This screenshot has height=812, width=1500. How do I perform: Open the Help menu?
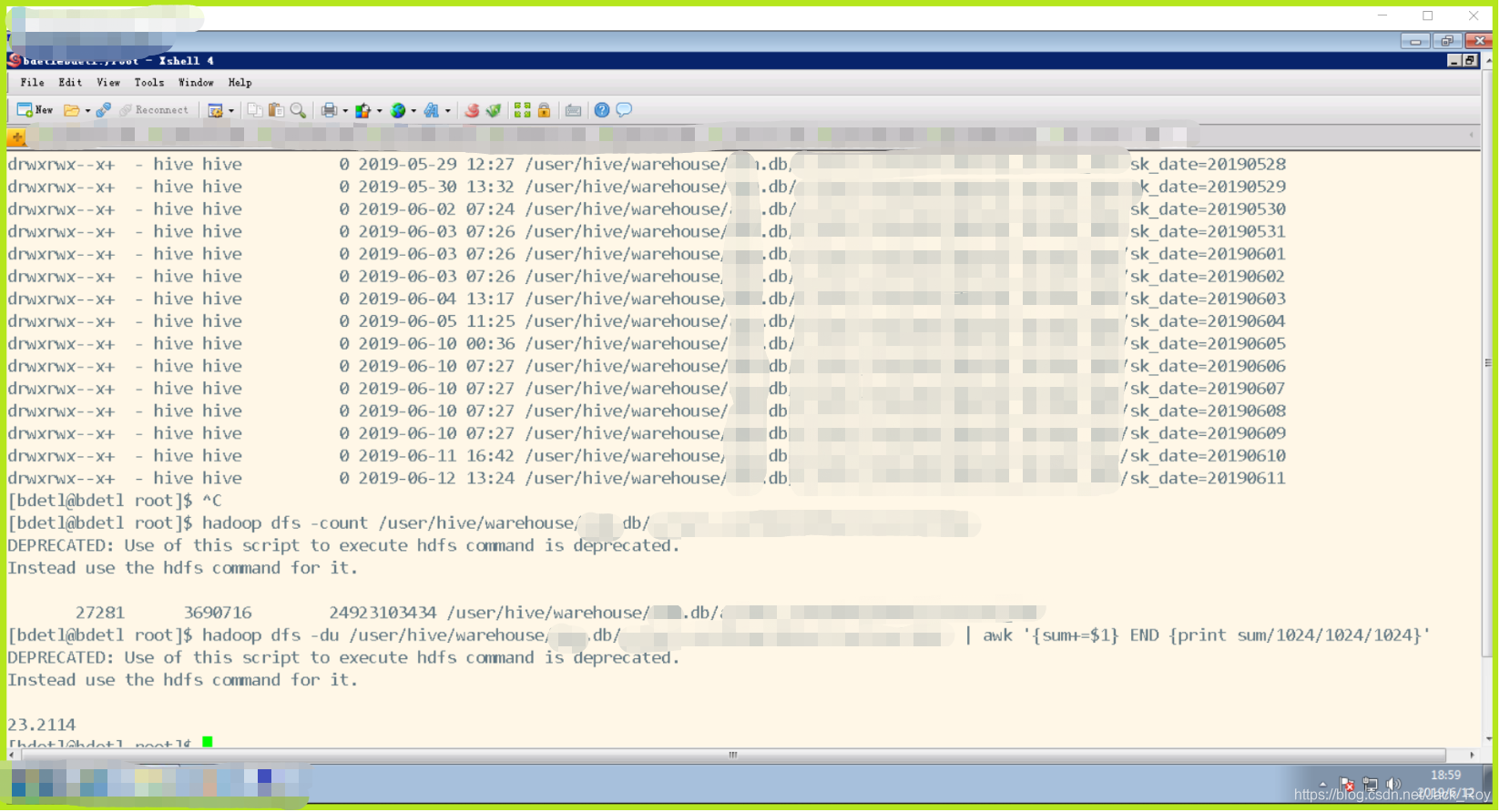[x=240, y=83]
